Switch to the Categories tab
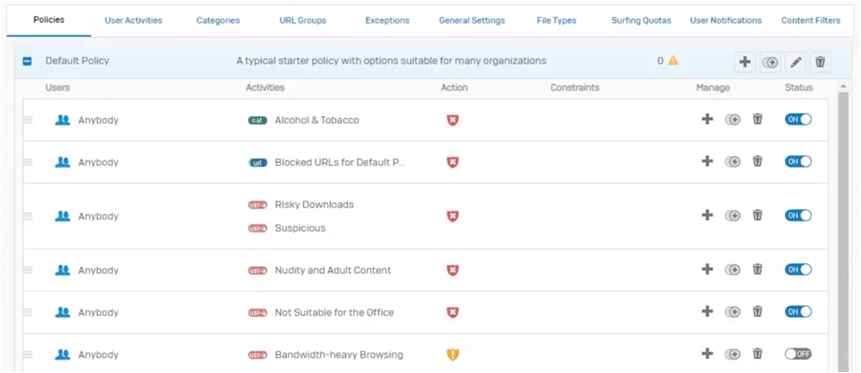Viewport: 861px width, 373px height. tap(218, 20)
